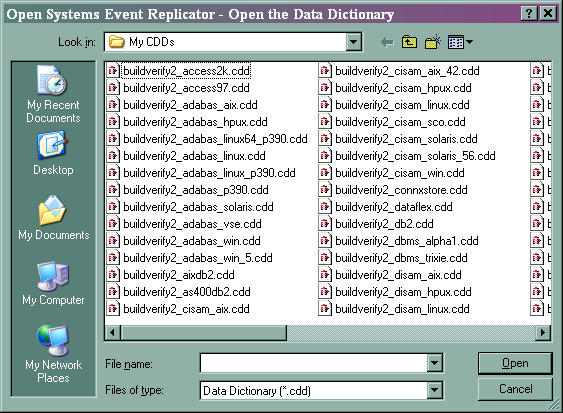Open My Documents in places bar

click(53, 218)
